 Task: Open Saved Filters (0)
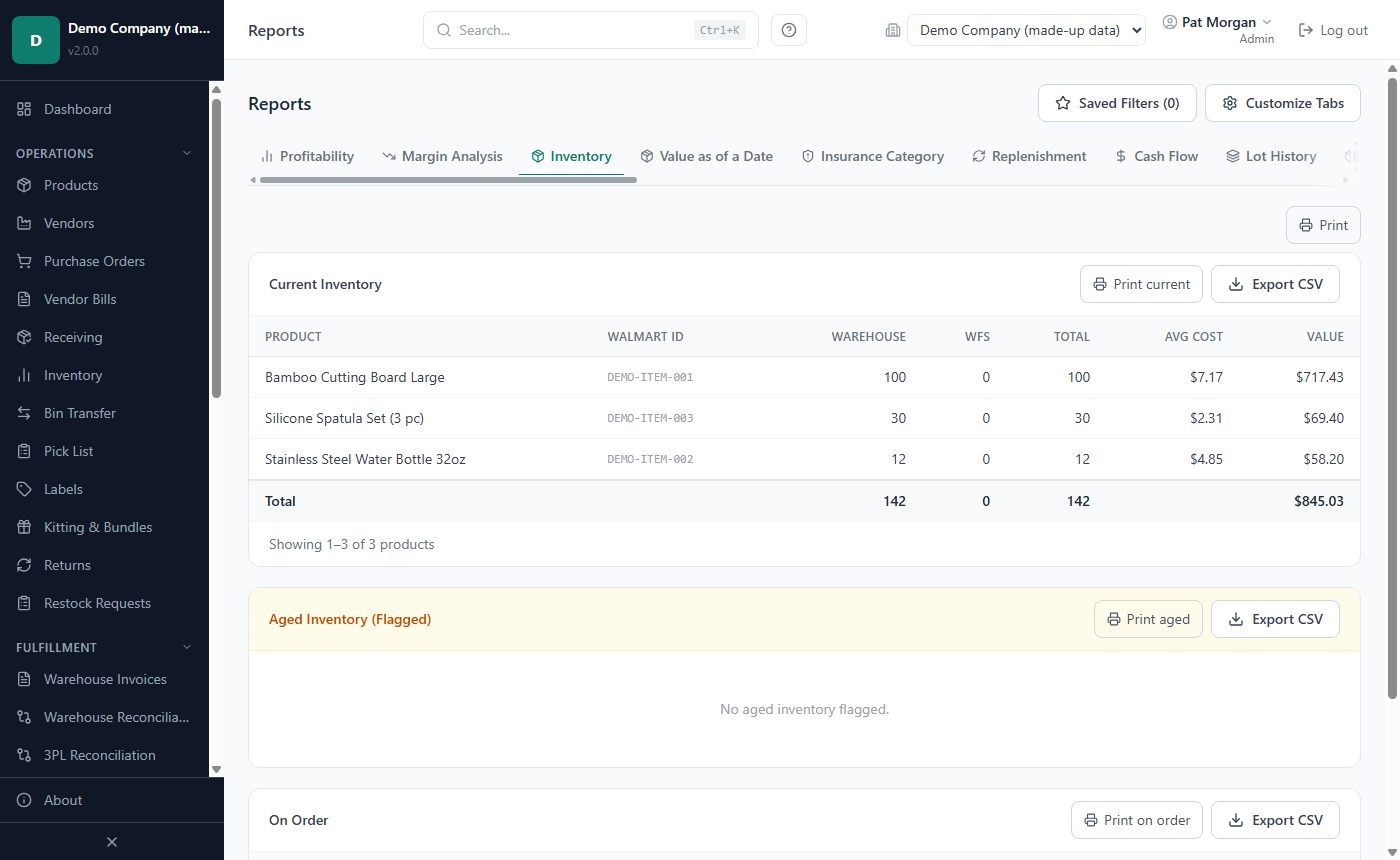click(x=1117, y=103)
